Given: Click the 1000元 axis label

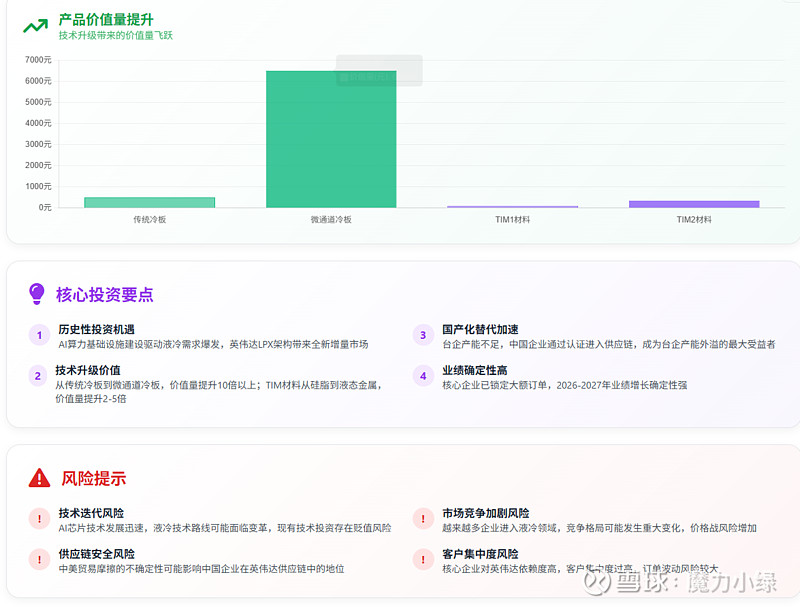Looking at the screenshot, I should 38,186.
